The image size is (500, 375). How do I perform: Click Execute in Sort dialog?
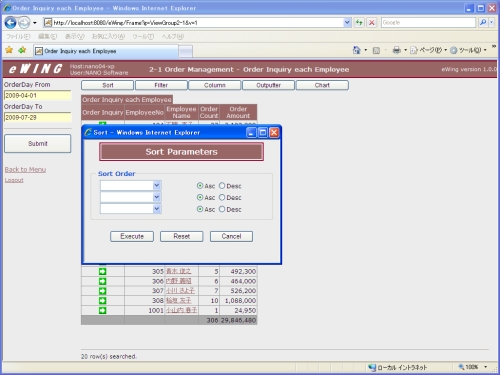click(132, 236)
